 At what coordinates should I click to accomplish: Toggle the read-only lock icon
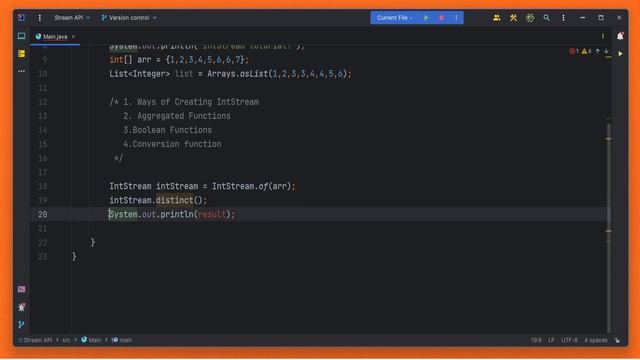(x=617, y=340)
